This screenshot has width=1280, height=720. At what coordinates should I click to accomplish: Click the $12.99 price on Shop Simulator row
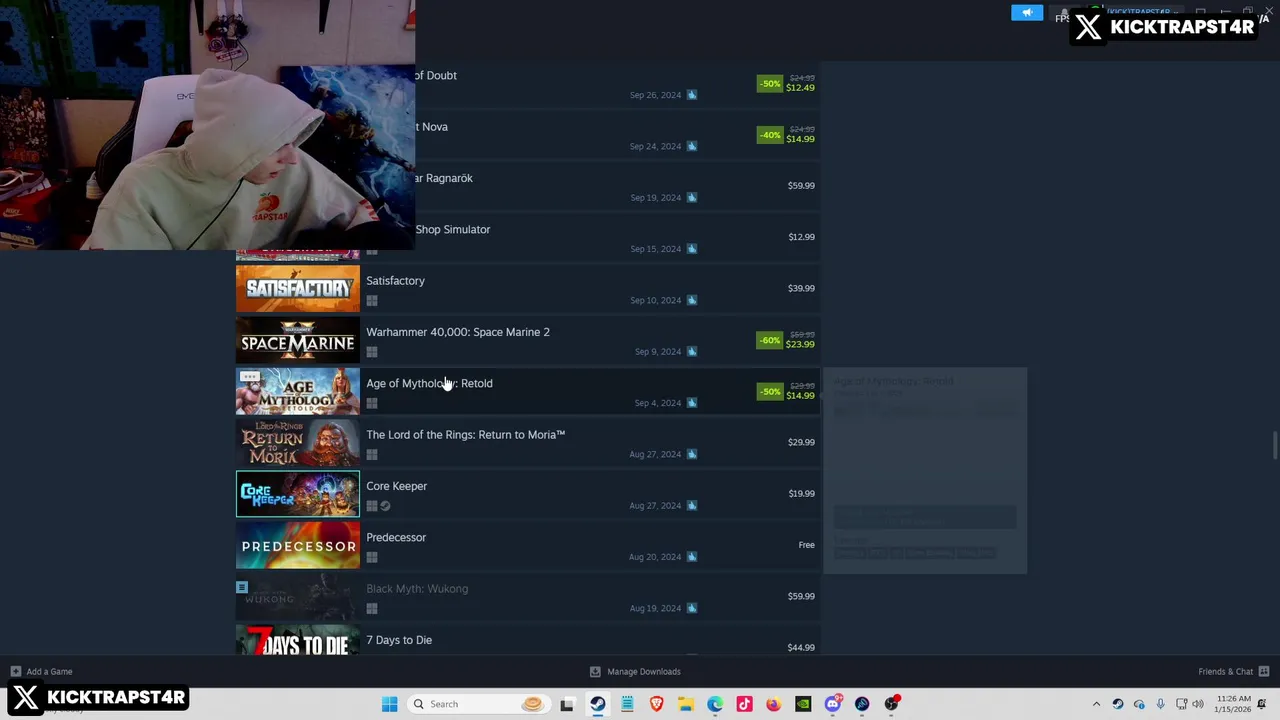pyautogui.click(x=801, y=237)
